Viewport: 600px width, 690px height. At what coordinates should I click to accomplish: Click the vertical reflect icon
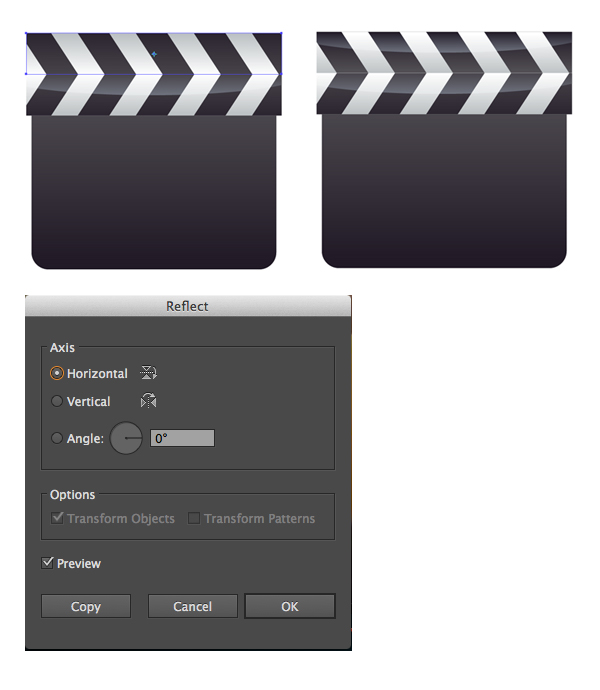coord(148,400)
